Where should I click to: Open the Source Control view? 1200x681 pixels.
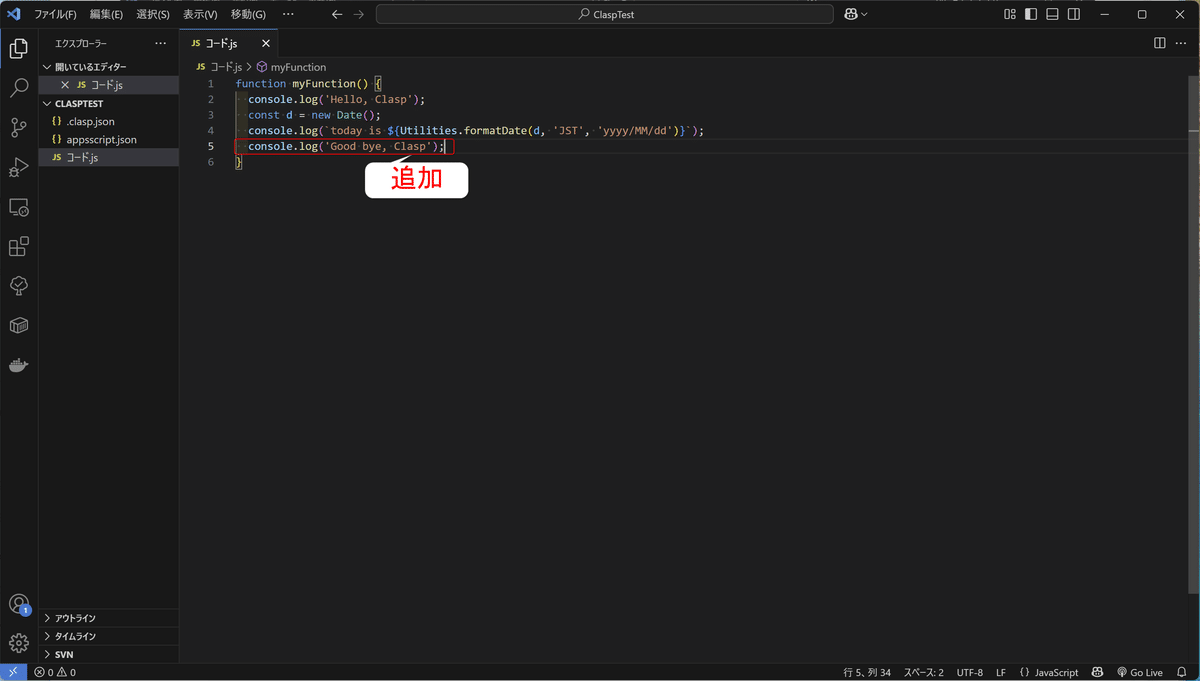[18, 127]
